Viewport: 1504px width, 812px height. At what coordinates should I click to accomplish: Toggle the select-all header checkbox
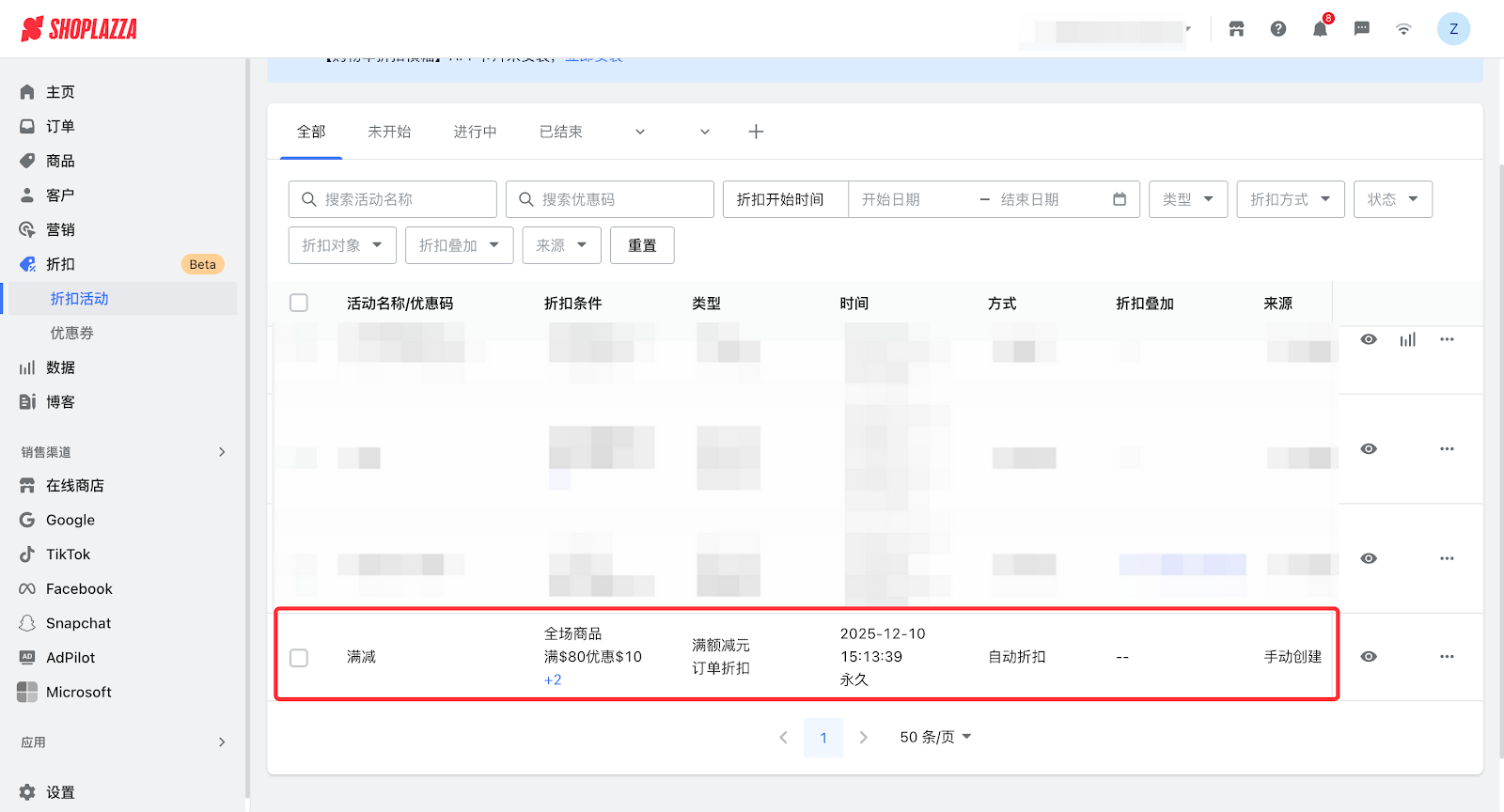coord(299,303)
